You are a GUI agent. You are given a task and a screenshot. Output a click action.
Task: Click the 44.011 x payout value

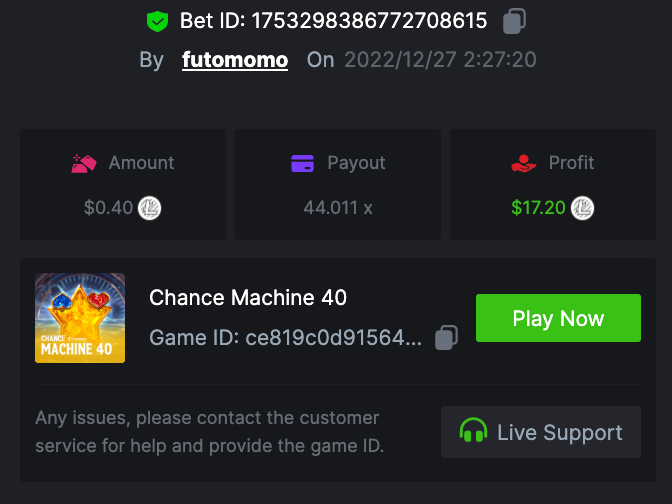tap(338, 208)
